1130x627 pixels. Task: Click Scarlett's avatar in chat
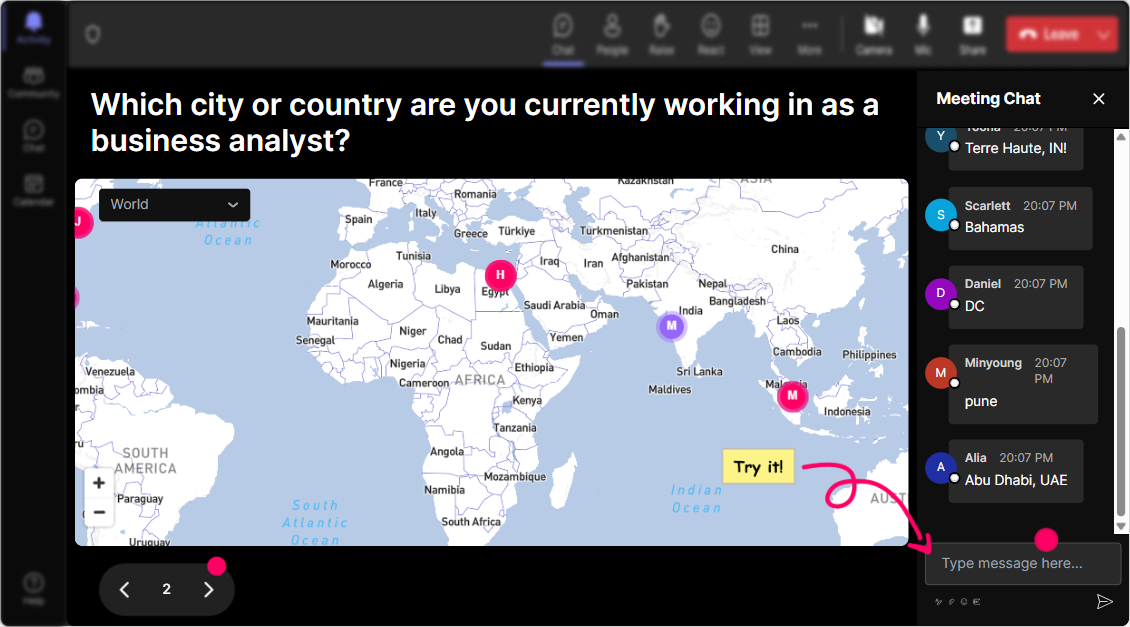pos(940,215)
